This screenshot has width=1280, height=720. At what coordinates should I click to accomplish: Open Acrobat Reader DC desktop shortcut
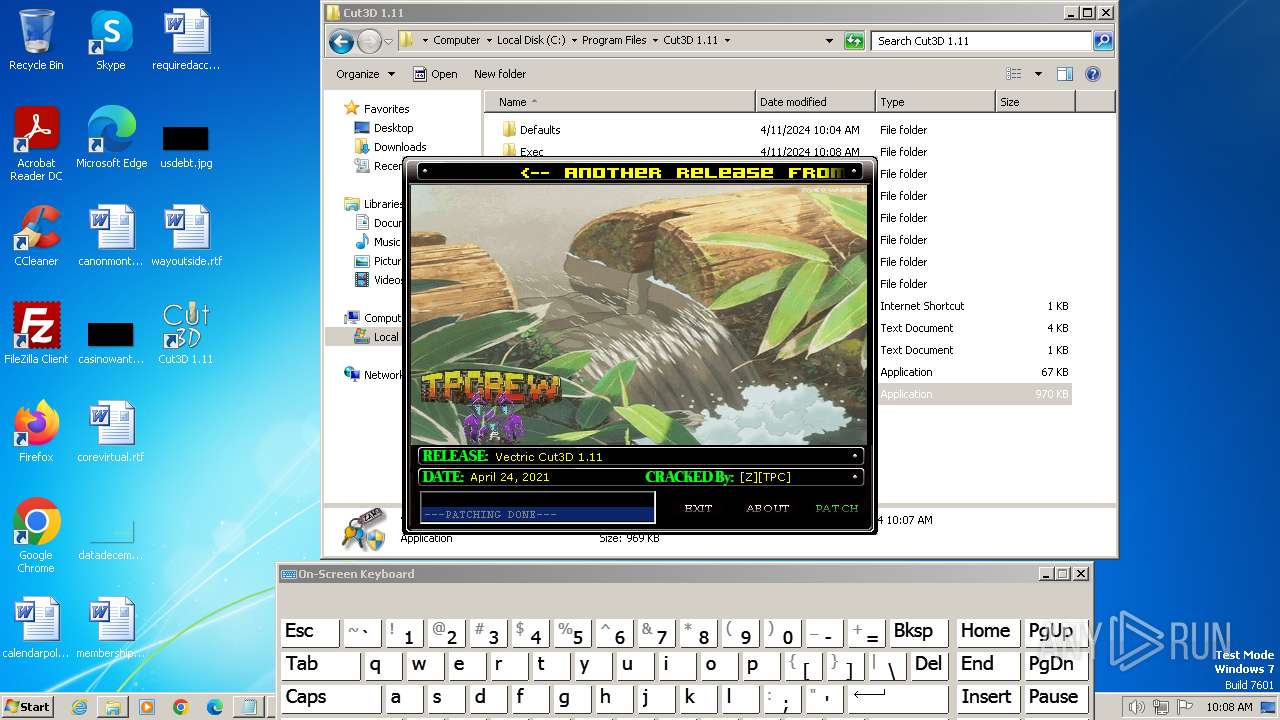(x=36, y=143)
